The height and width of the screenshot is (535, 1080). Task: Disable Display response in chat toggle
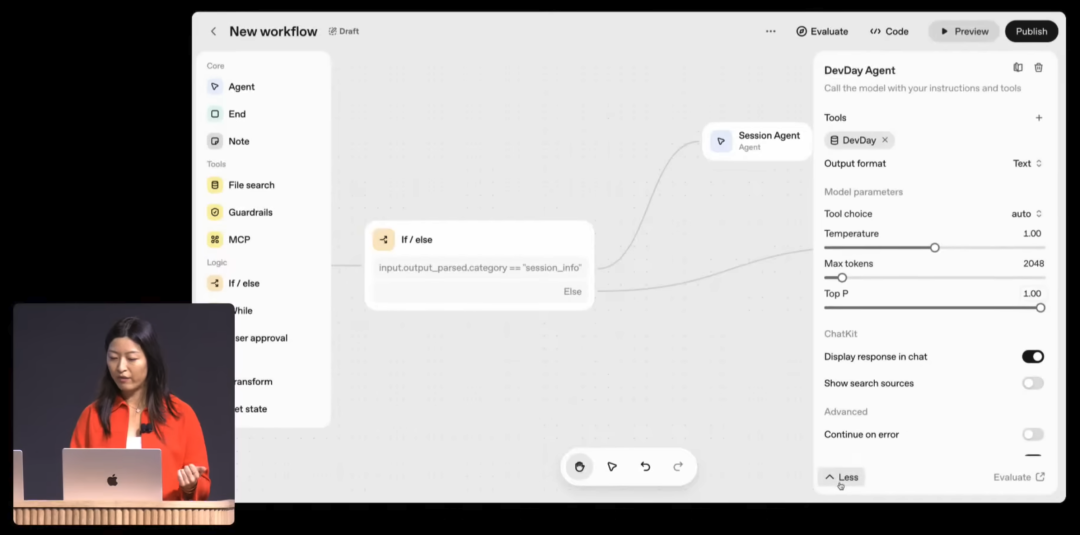[1032, 357]
